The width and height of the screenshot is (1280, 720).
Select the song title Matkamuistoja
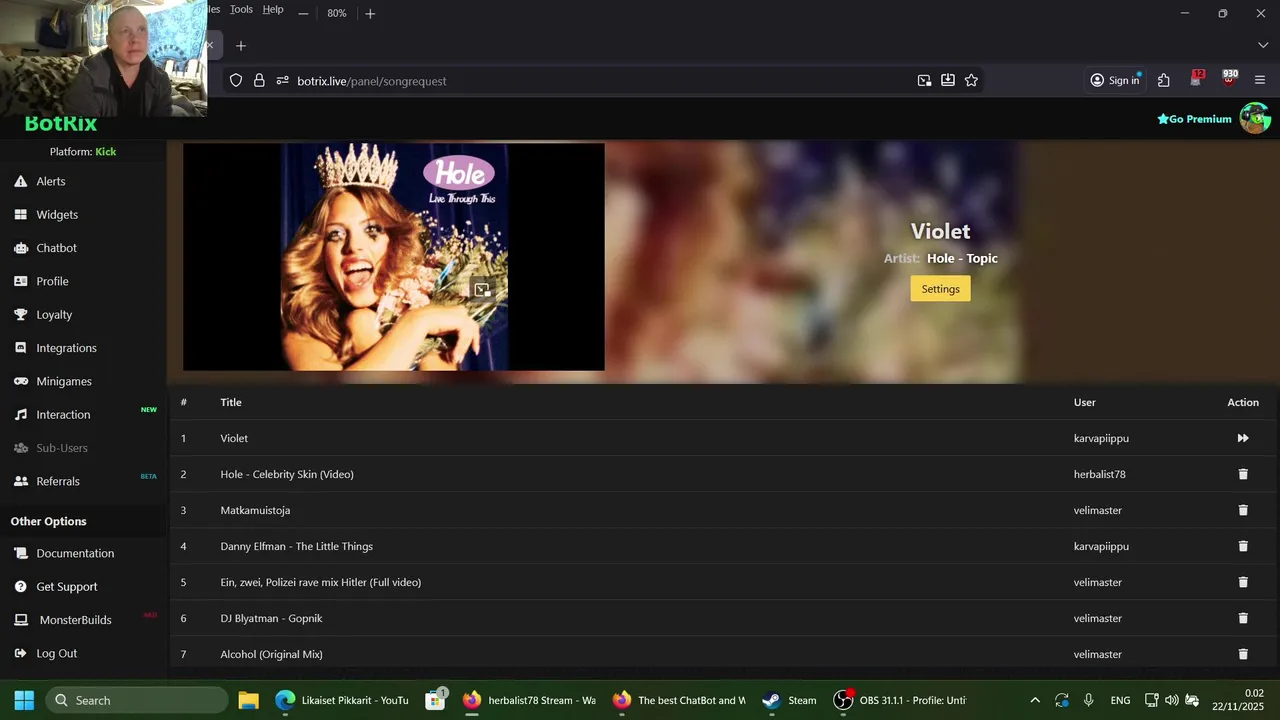point(255,510)
